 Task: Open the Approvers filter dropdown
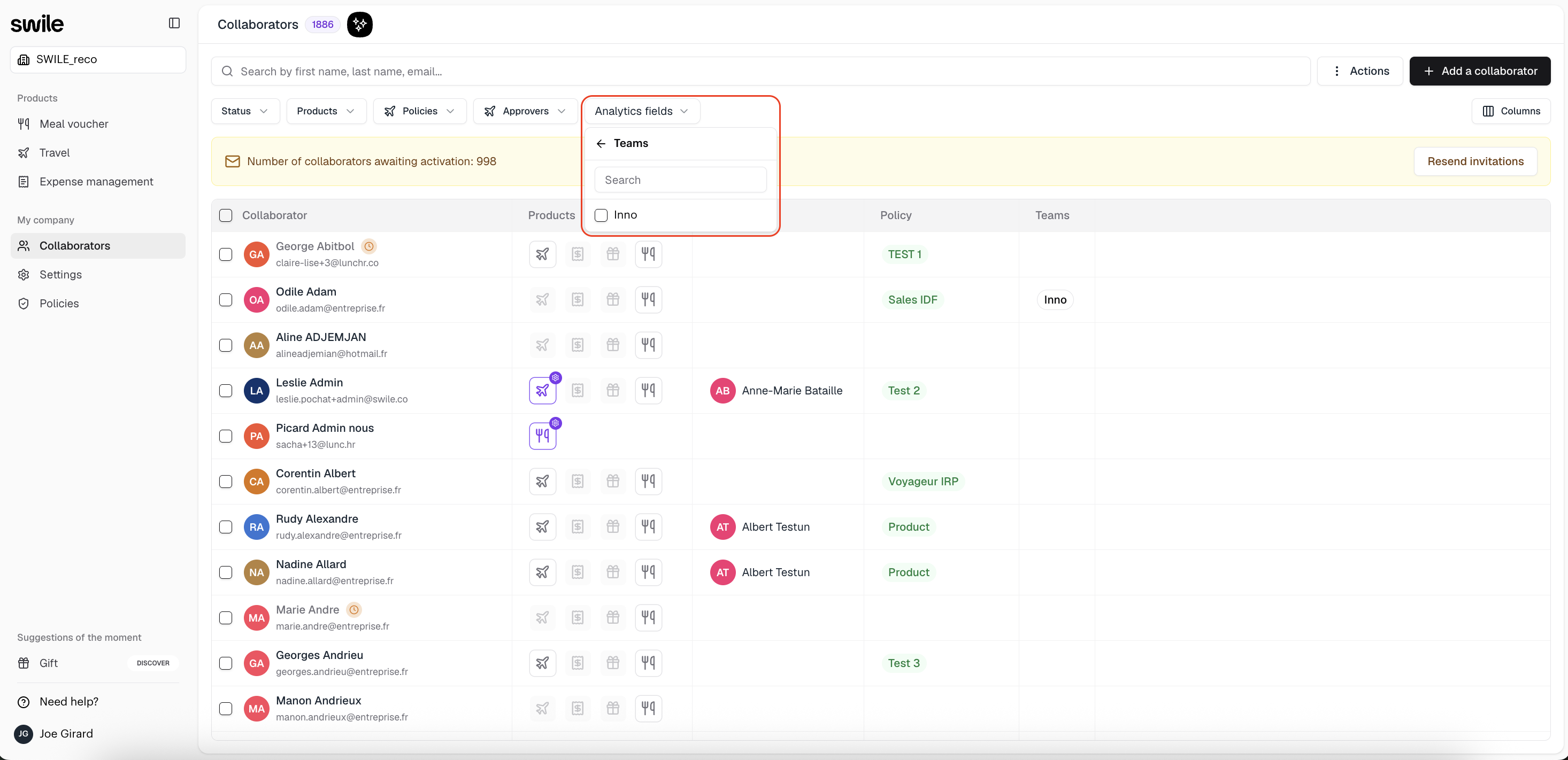coord(525,111)
